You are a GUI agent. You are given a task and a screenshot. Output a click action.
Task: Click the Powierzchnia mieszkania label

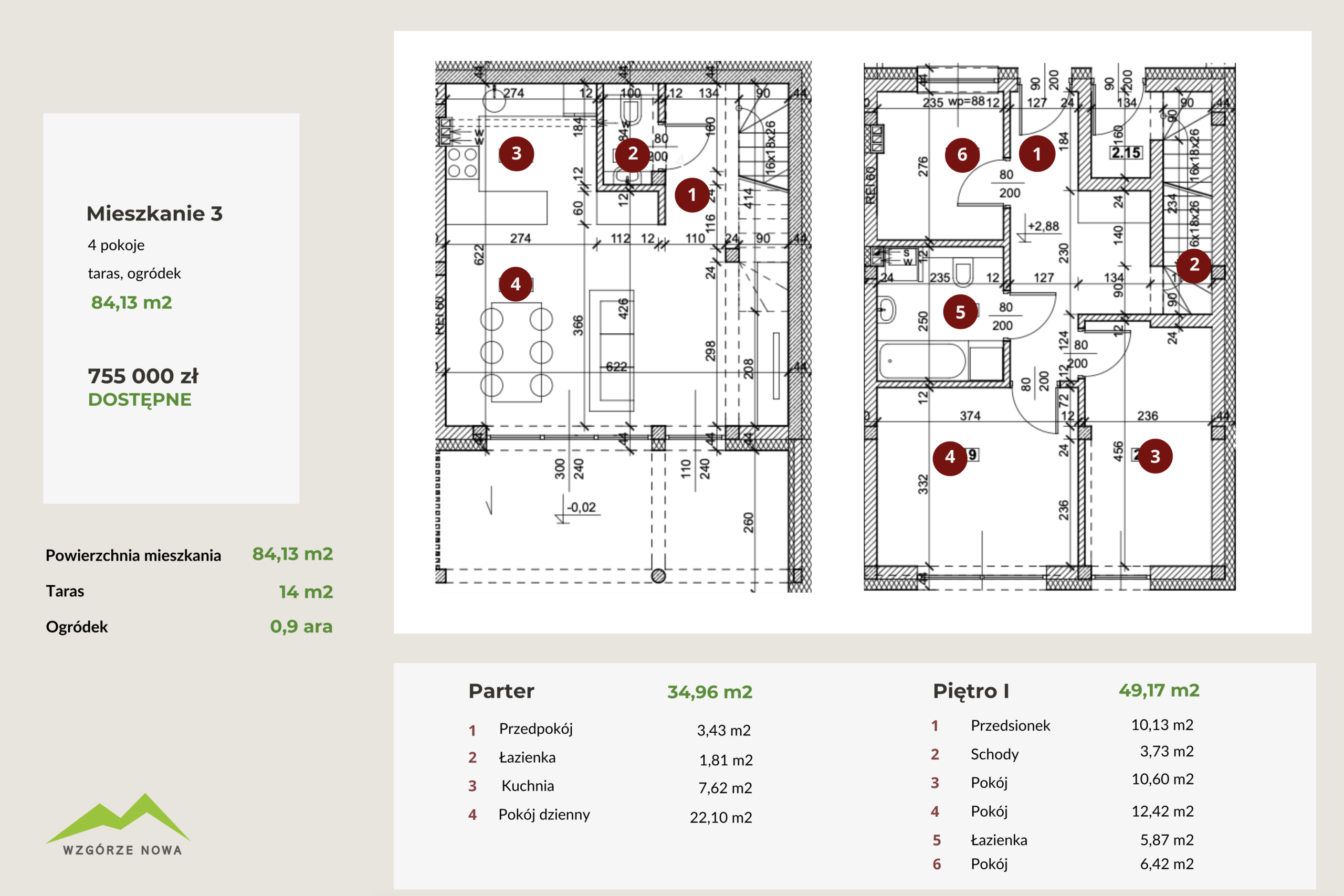133,555
